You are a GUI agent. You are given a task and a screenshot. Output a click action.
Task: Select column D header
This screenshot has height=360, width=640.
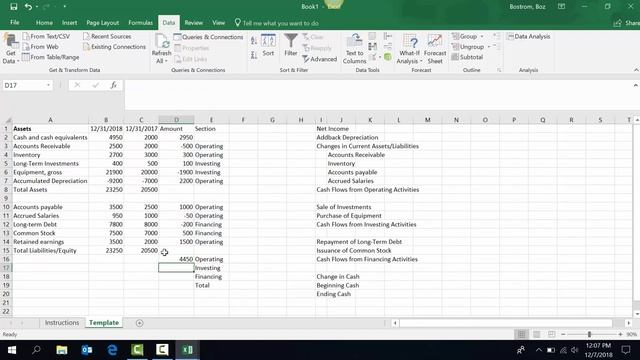[x=176, y=120]
